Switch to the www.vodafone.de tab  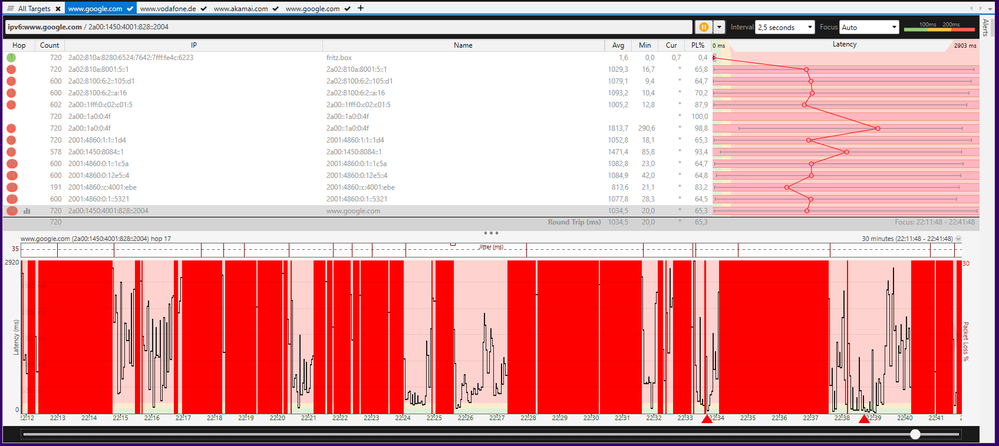click(x=170, y=8)
